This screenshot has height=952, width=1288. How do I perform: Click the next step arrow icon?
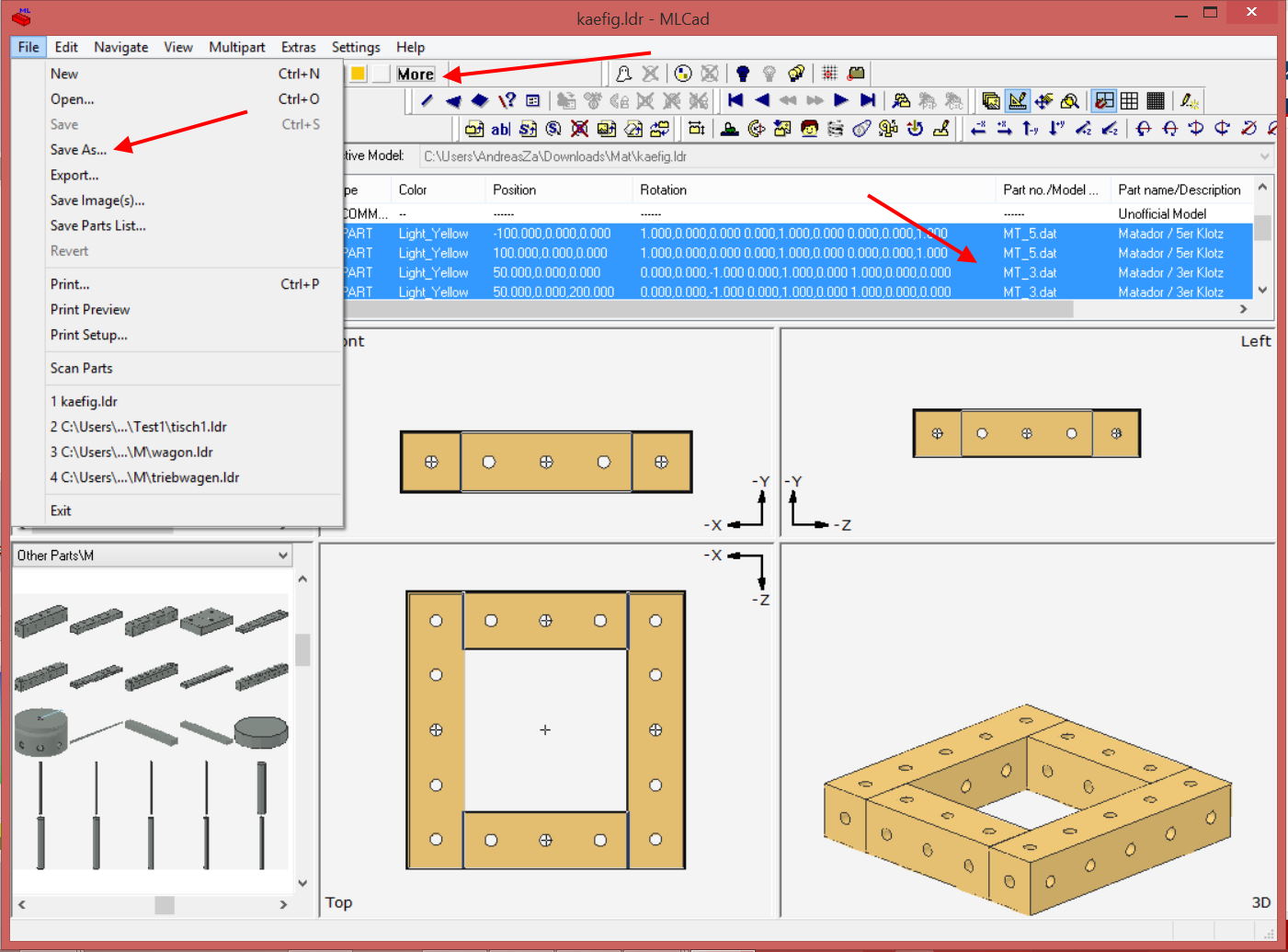841,101
